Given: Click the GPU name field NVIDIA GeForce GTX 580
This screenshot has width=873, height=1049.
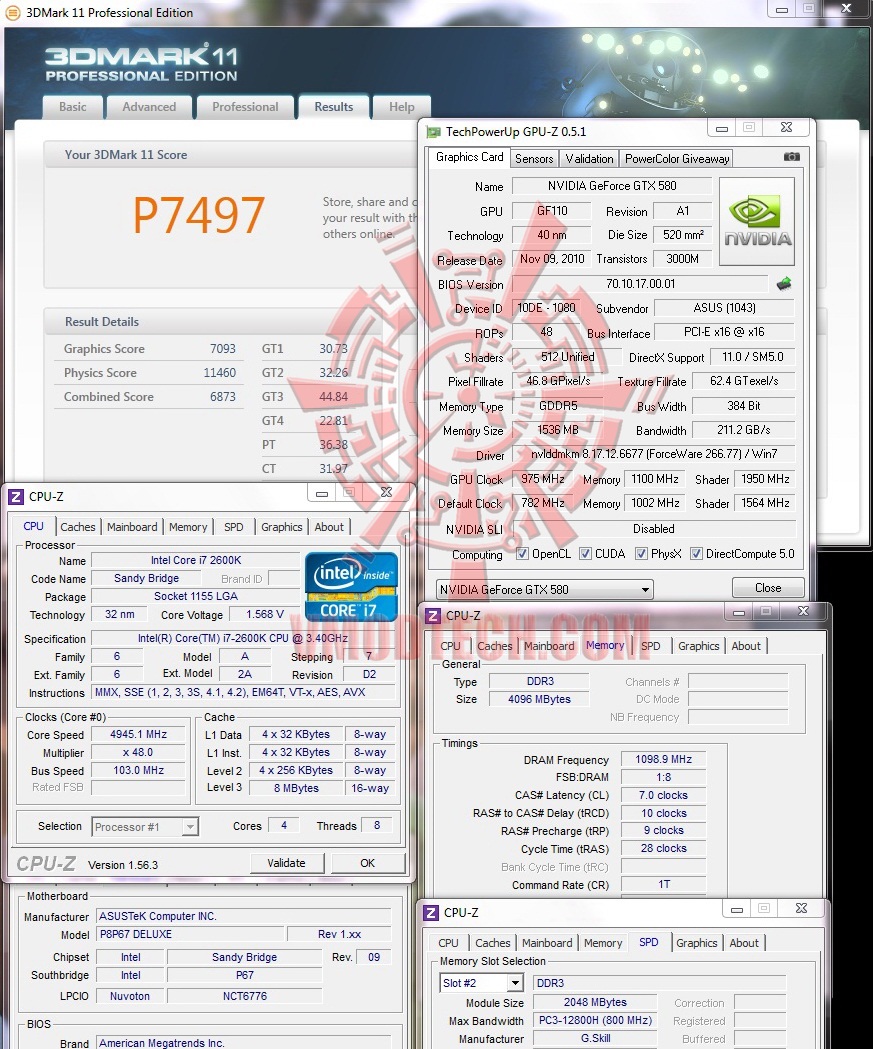Looking at the screenshot, I should 611,186.
